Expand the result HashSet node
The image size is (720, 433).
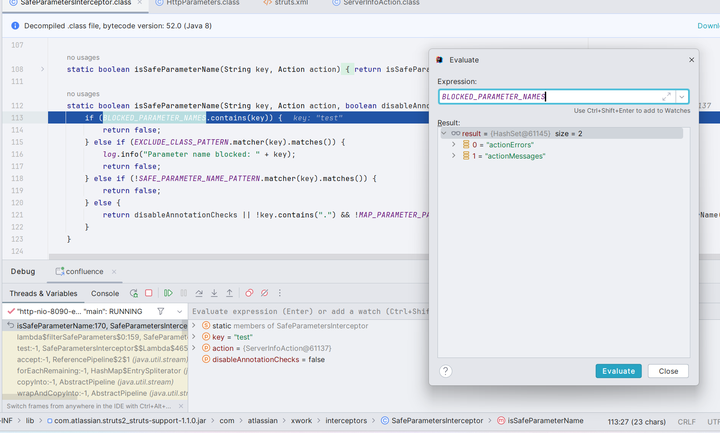click(443, 132)
